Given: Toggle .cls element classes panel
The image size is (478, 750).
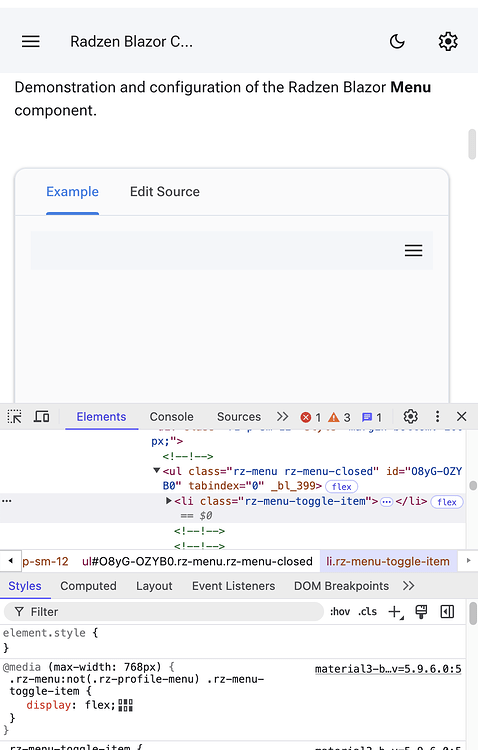Looking at the screenshot, I should [367, 612].
